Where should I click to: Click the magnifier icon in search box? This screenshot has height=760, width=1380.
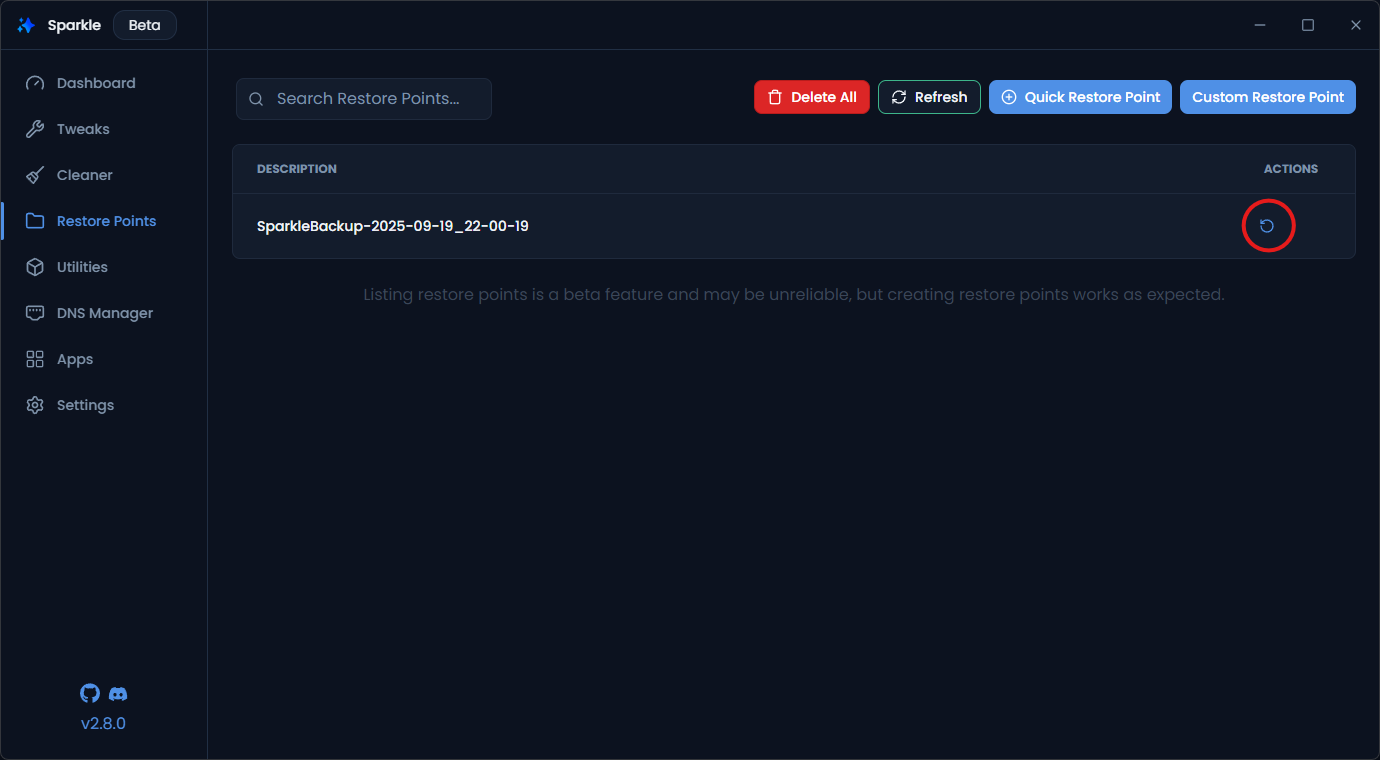tap(256, 99)
